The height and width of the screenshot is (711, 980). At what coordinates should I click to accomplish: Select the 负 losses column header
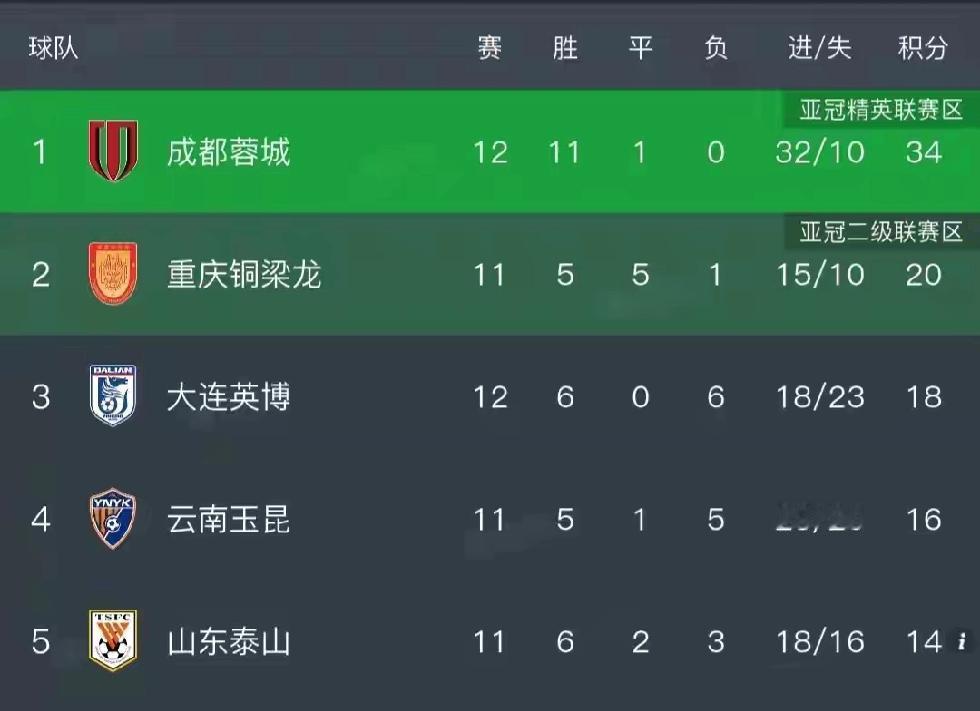pyautogui.click(x=716, y=47)
